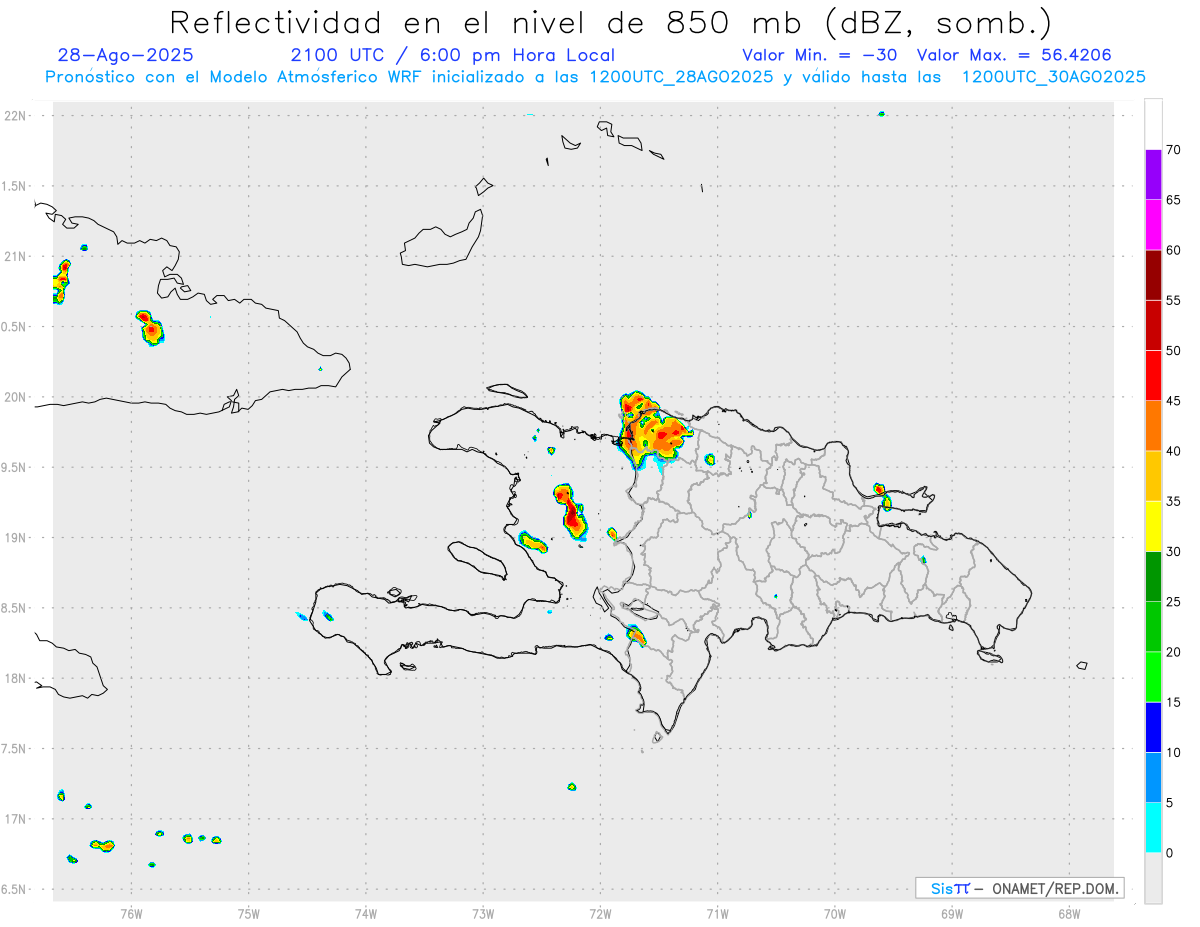The image size is (1200, 927).
Task: Click the '70W' longitude axis label
Action: [x=834, y=913]
